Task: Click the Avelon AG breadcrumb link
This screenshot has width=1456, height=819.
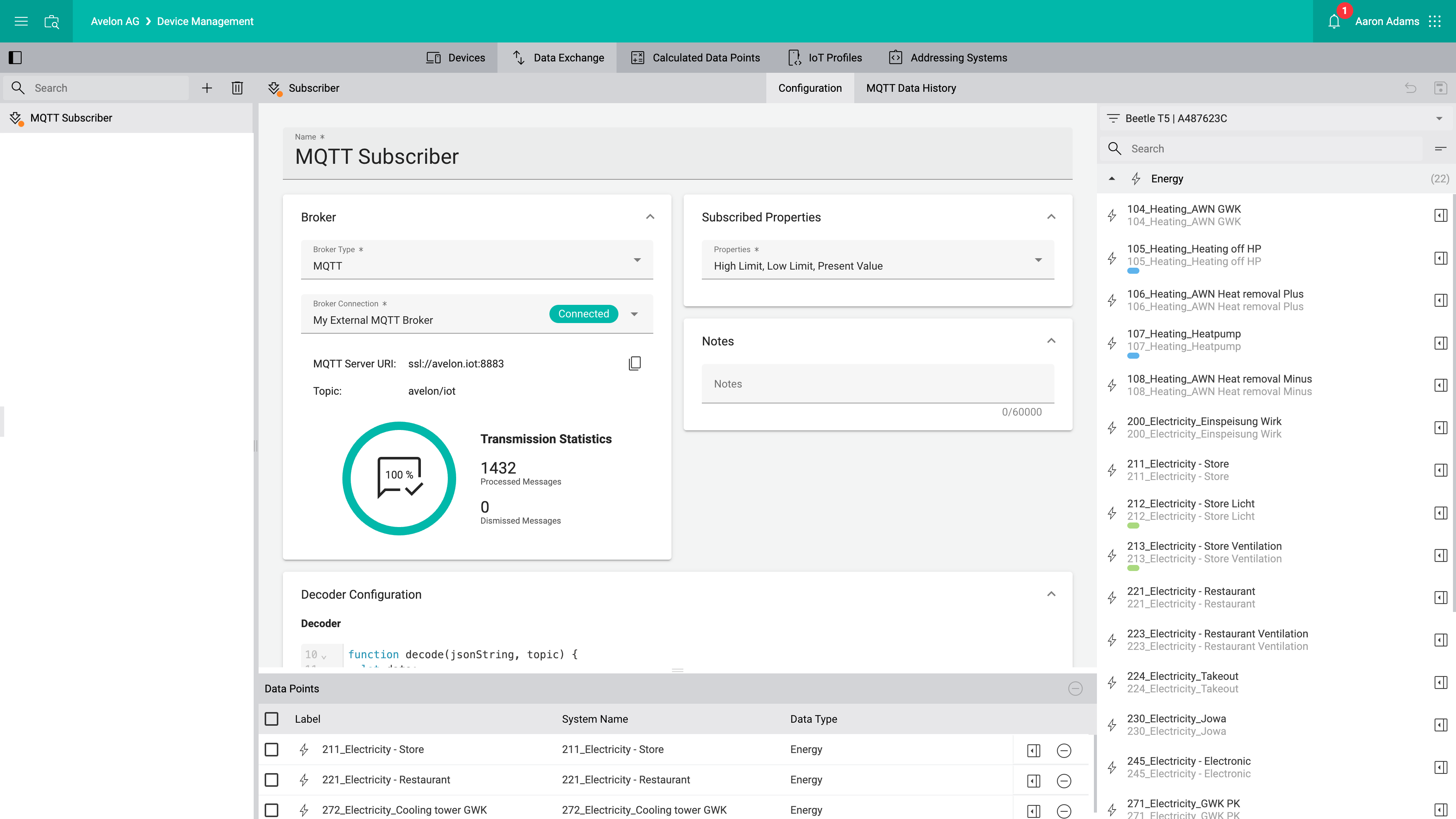Action: [x=115, y=22]
